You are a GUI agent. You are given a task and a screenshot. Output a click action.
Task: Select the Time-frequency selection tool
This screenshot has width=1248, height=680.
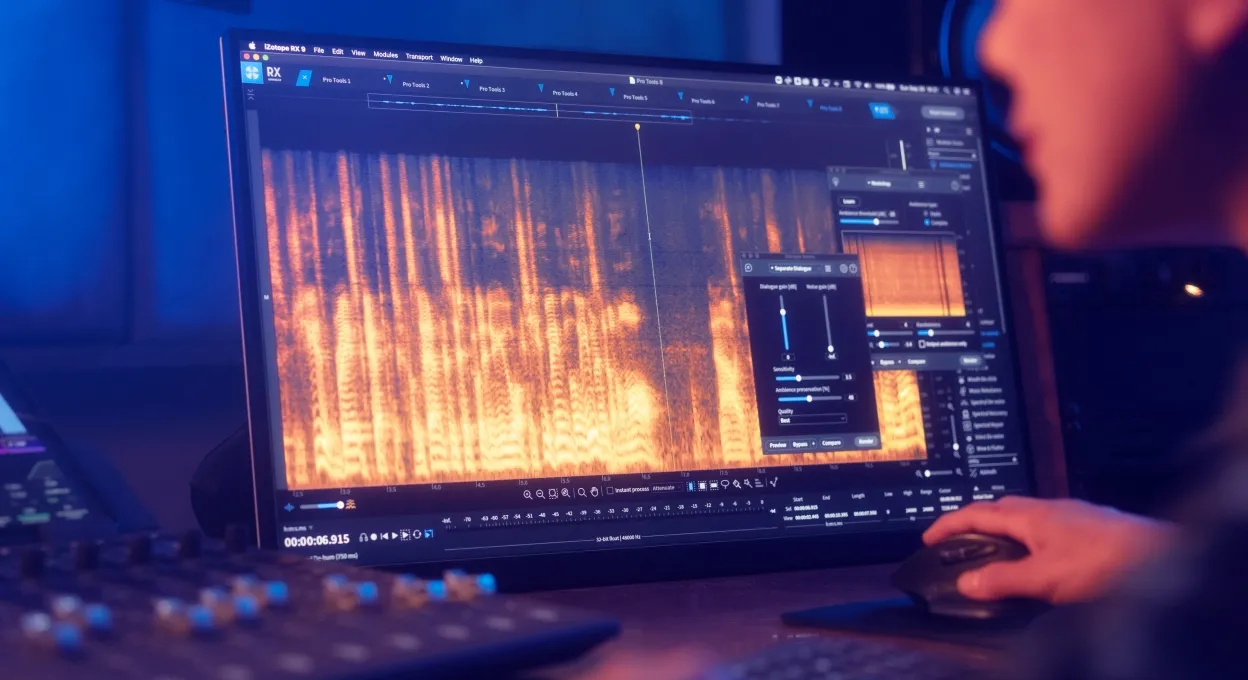tap(702, 486)
